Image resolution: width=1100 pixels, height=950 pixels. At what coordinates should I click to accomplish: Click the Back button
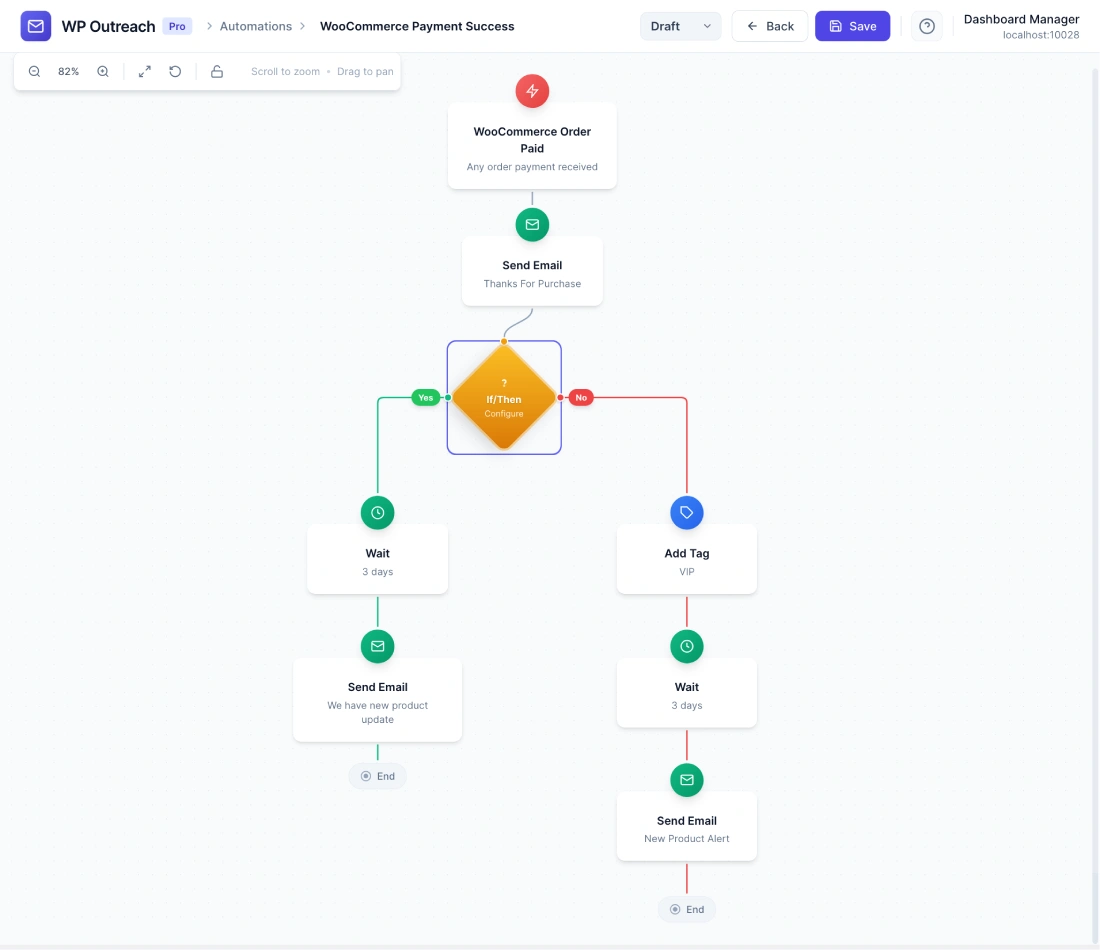[x=769, y=27]
